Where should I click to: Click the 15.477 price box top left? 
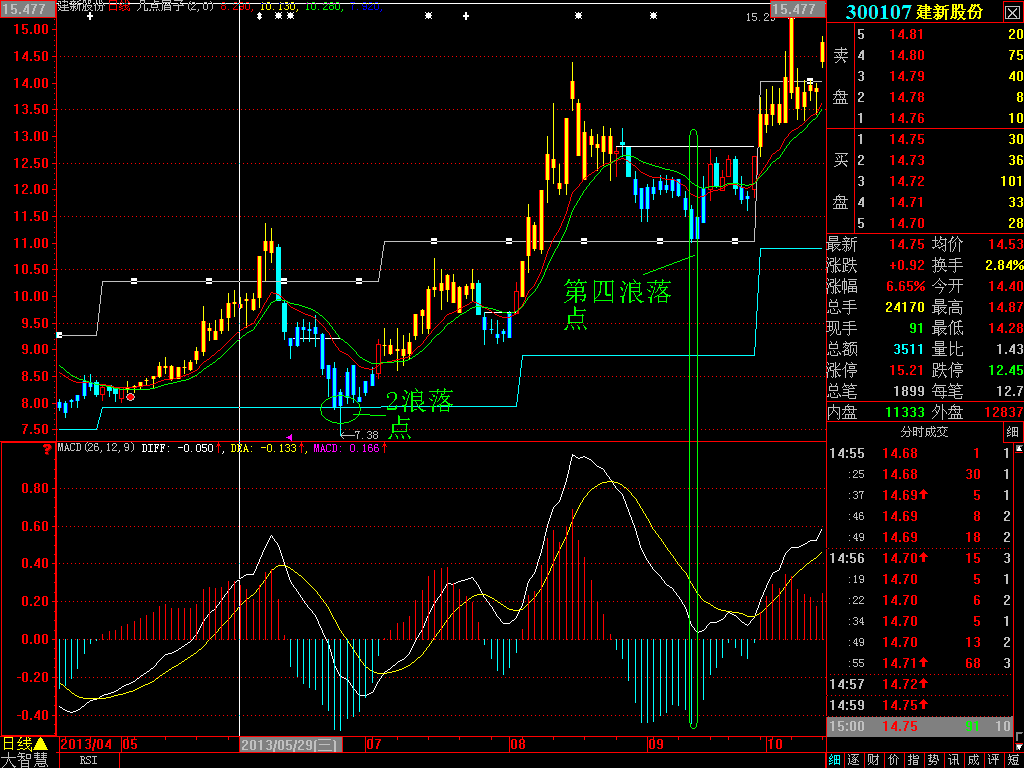(x=25, y=8)
